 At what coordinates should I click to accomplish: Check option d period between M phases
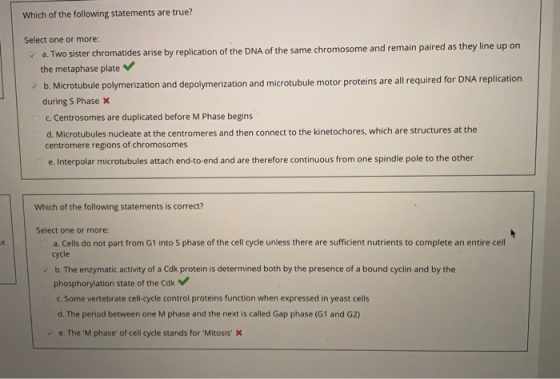pos(49,315)
